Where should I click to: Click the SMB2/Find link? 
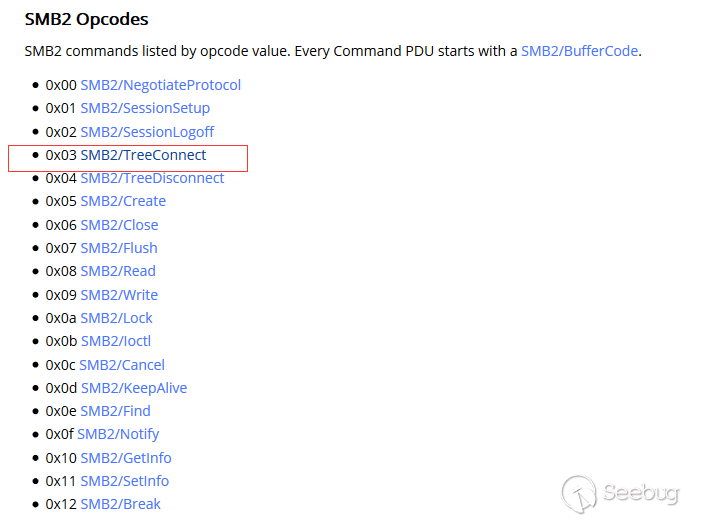point(115,411)
